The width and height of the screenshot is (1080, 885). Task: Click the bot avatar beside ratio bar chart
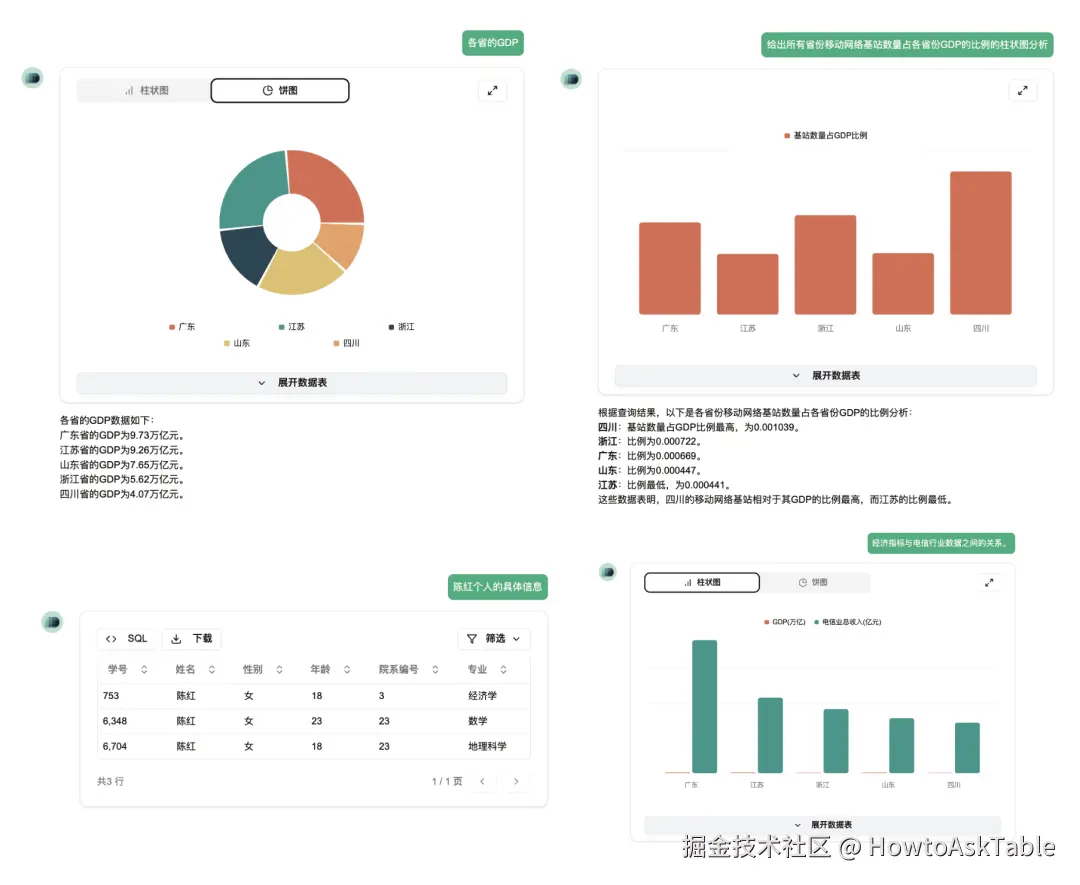click(571, 79)
